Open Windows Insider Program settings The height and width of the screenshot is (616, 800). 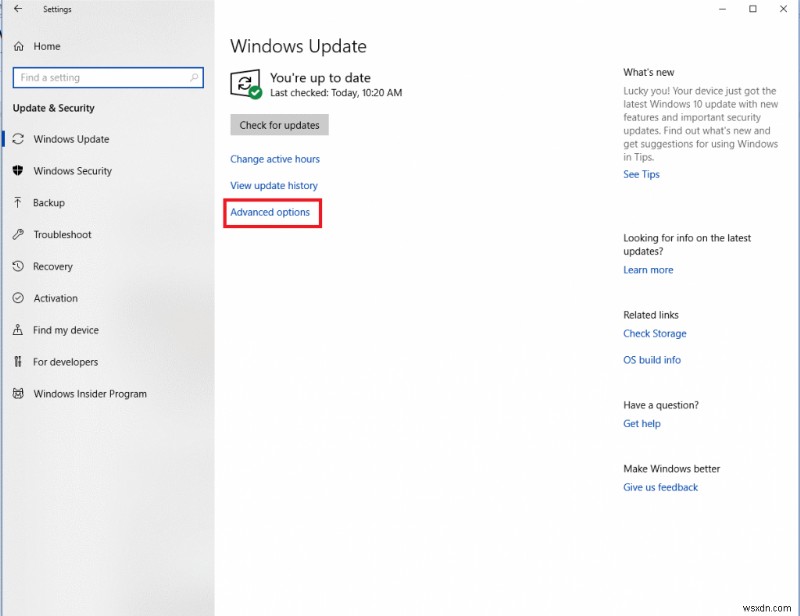coord(87,394)
